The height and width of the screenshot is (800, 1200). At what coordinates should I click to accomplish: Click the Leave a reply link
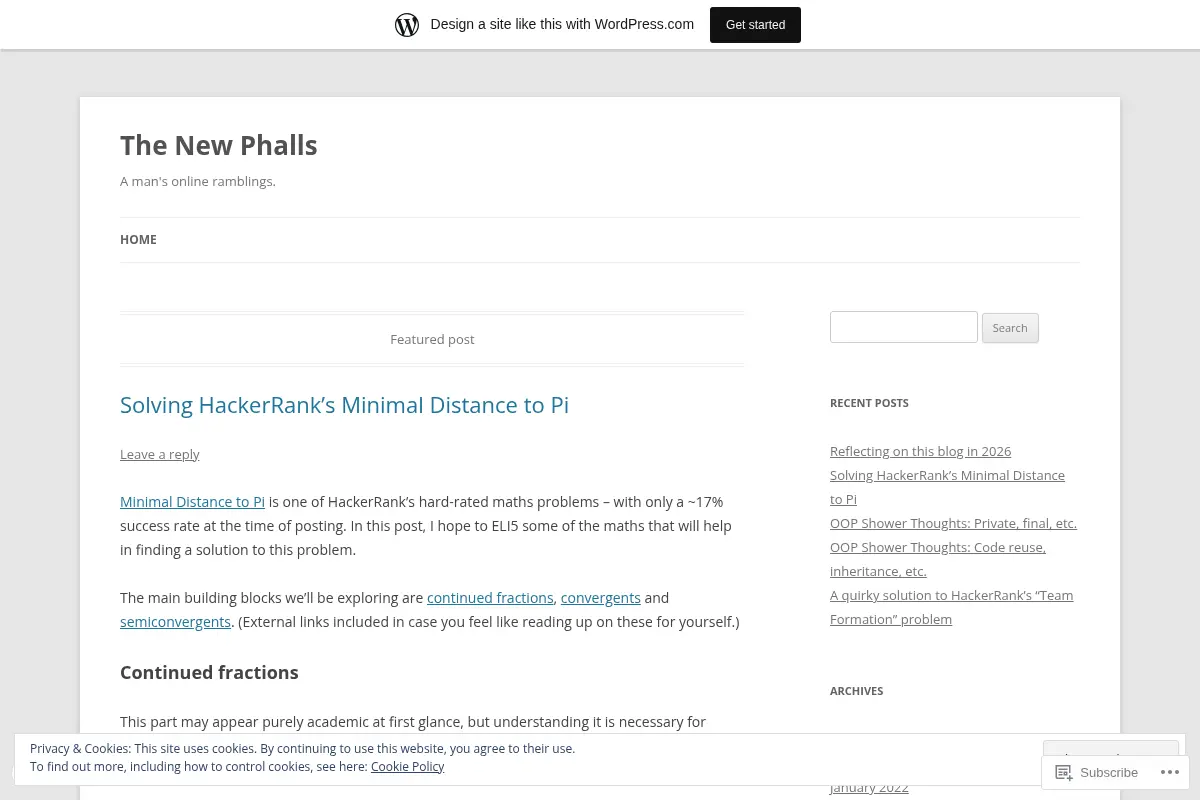tap(160, 454)
